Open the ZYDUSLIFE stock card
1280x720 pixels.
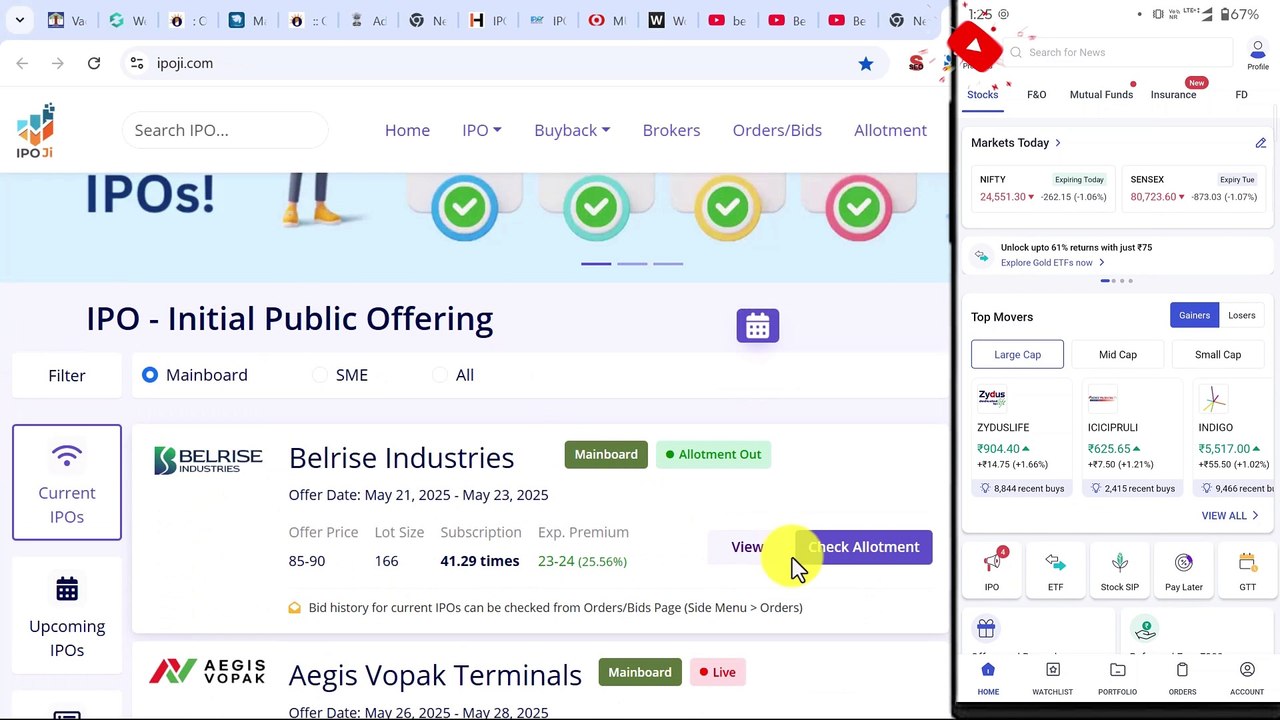(1022, 438)
